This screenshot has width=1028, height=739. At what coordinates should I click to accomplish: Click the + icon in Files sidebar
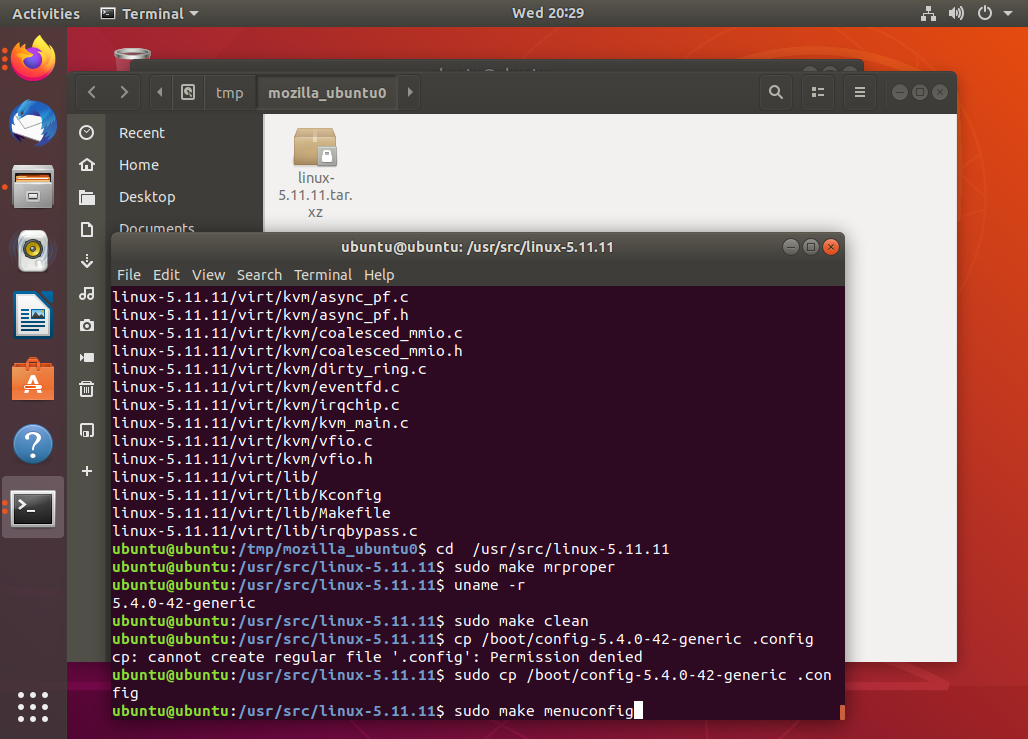[86, 471]
